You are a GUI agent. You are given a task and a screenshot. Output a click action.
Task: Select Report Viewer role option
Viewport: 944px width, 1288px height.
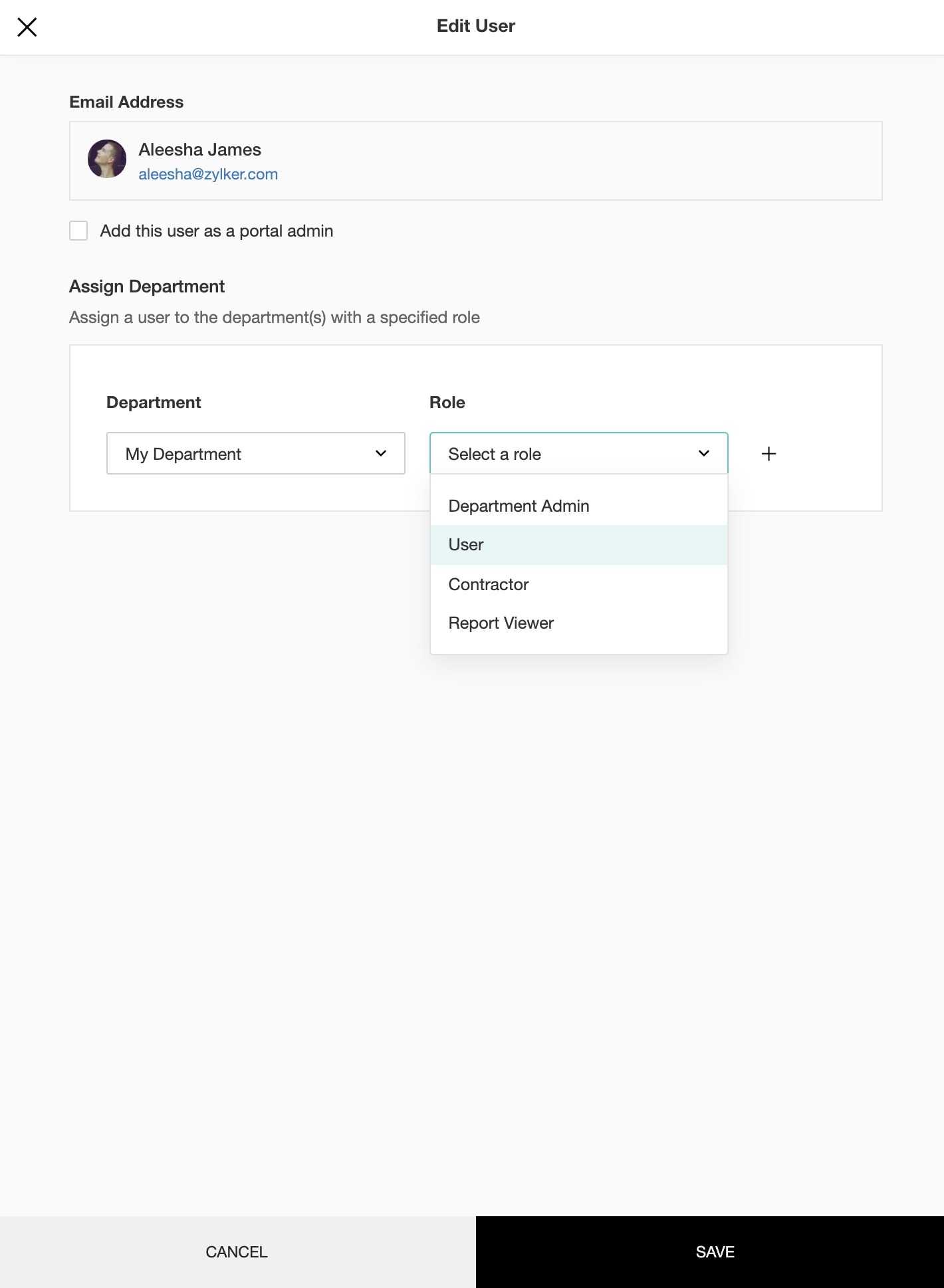(501, 623)
